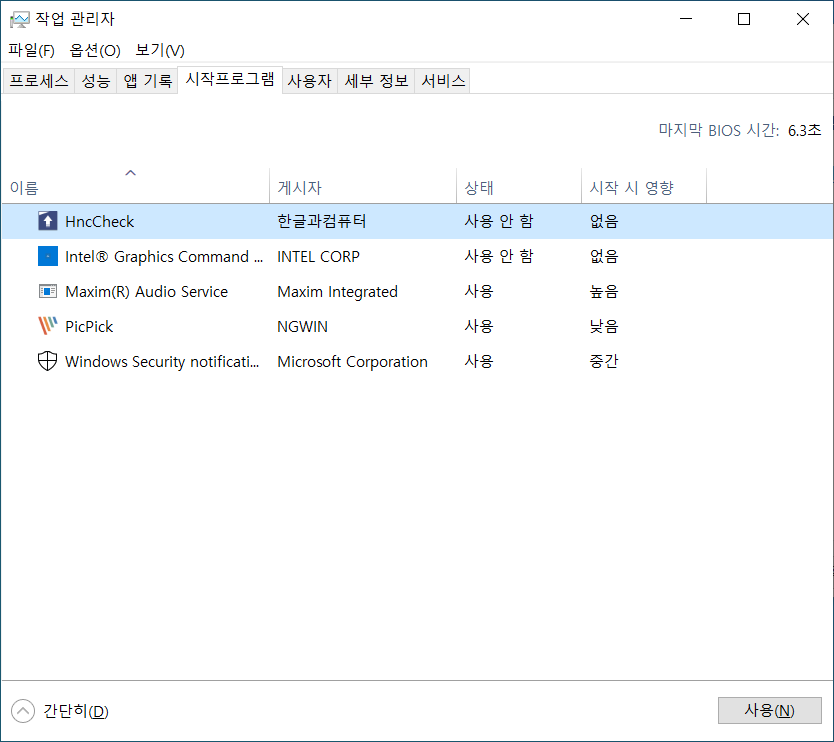Select the 시작프로그램 tab
The width and height of the screenshot is (834, 742).
pos(230,79)
